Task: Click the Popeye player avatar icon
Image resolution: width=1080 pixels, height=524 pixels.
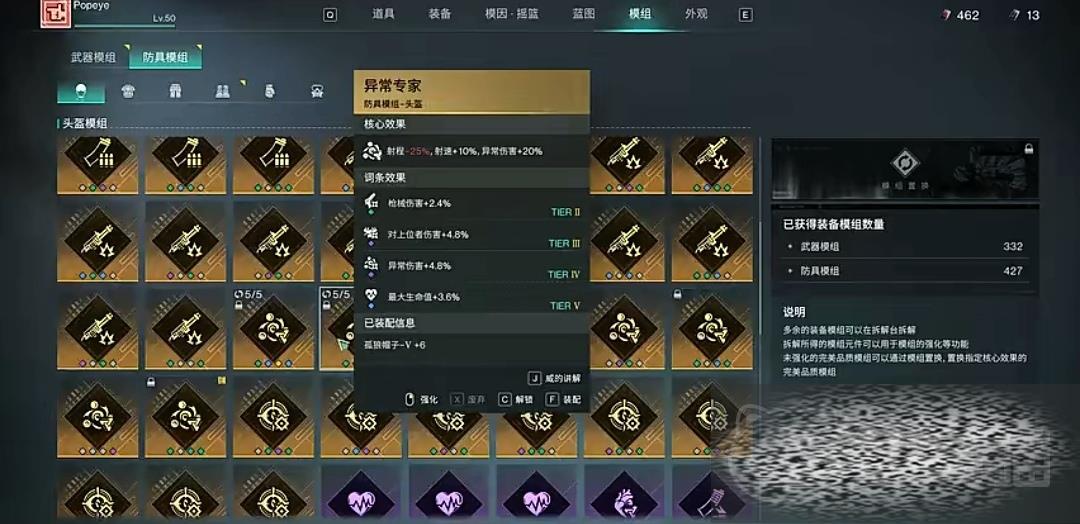Action: point(56,13)
